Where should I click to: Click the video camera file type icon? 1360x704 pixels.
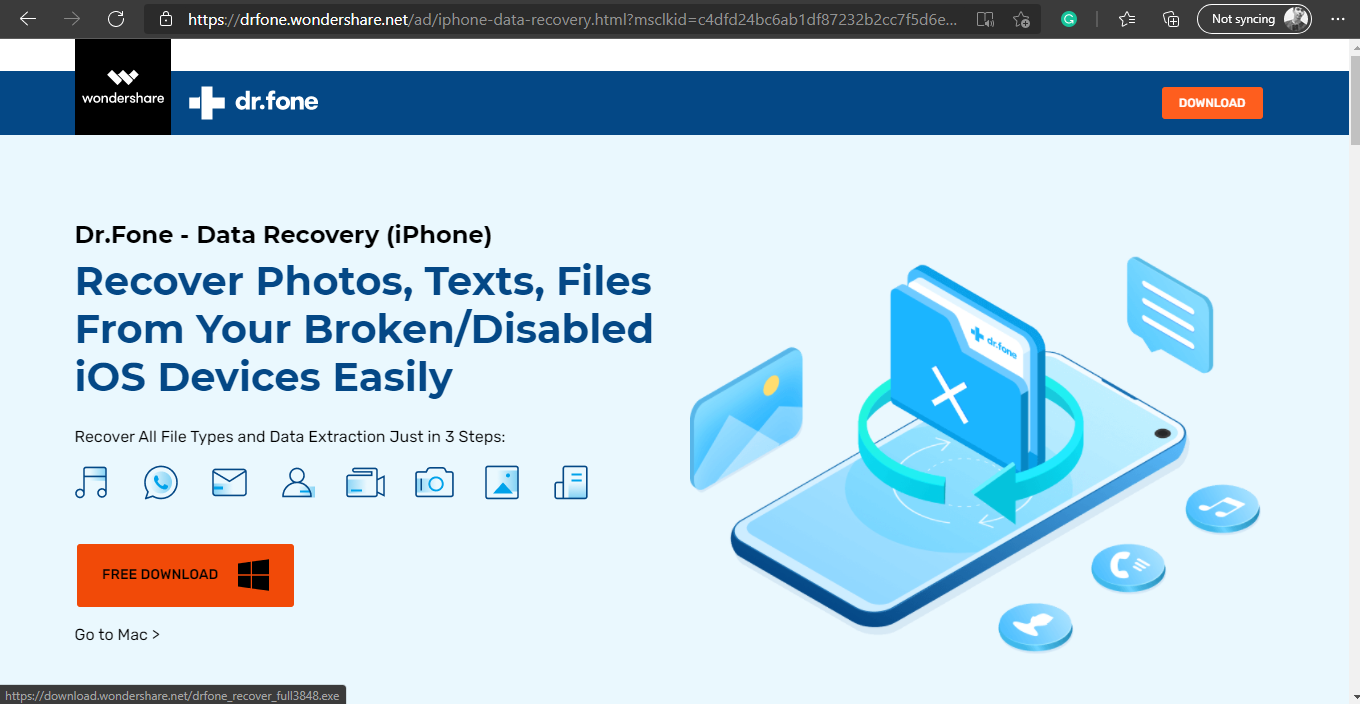click(x=365, y=483)
